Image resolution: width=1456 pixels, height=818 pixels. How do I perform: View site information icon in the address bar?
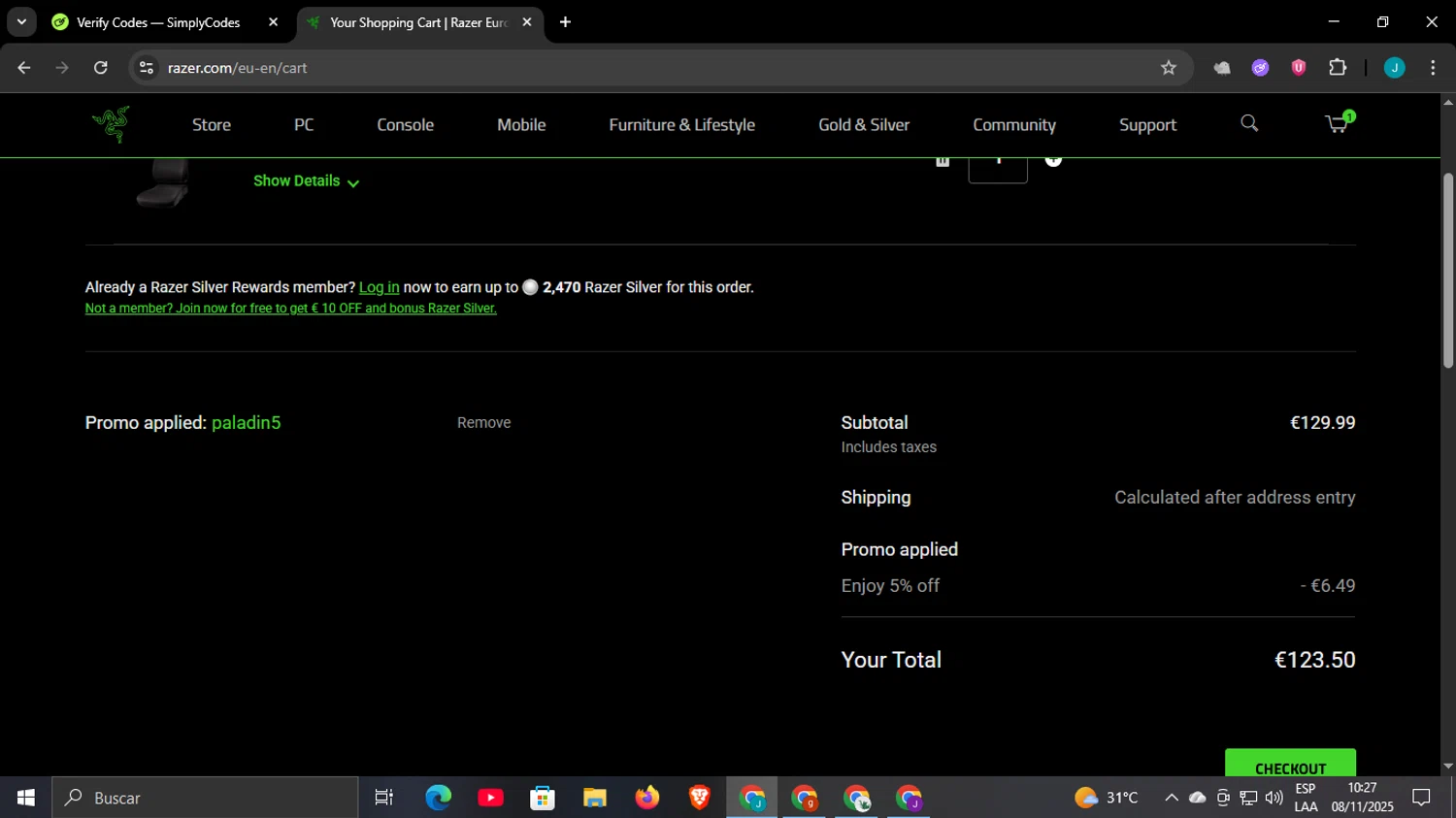147,68
